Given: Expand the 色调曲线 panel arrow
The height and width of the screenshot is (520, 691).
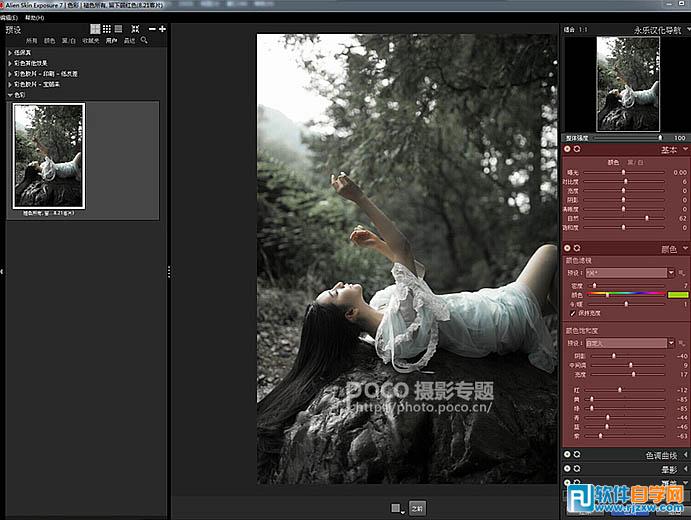Looking at the screenshot, I should pos(685,454).
